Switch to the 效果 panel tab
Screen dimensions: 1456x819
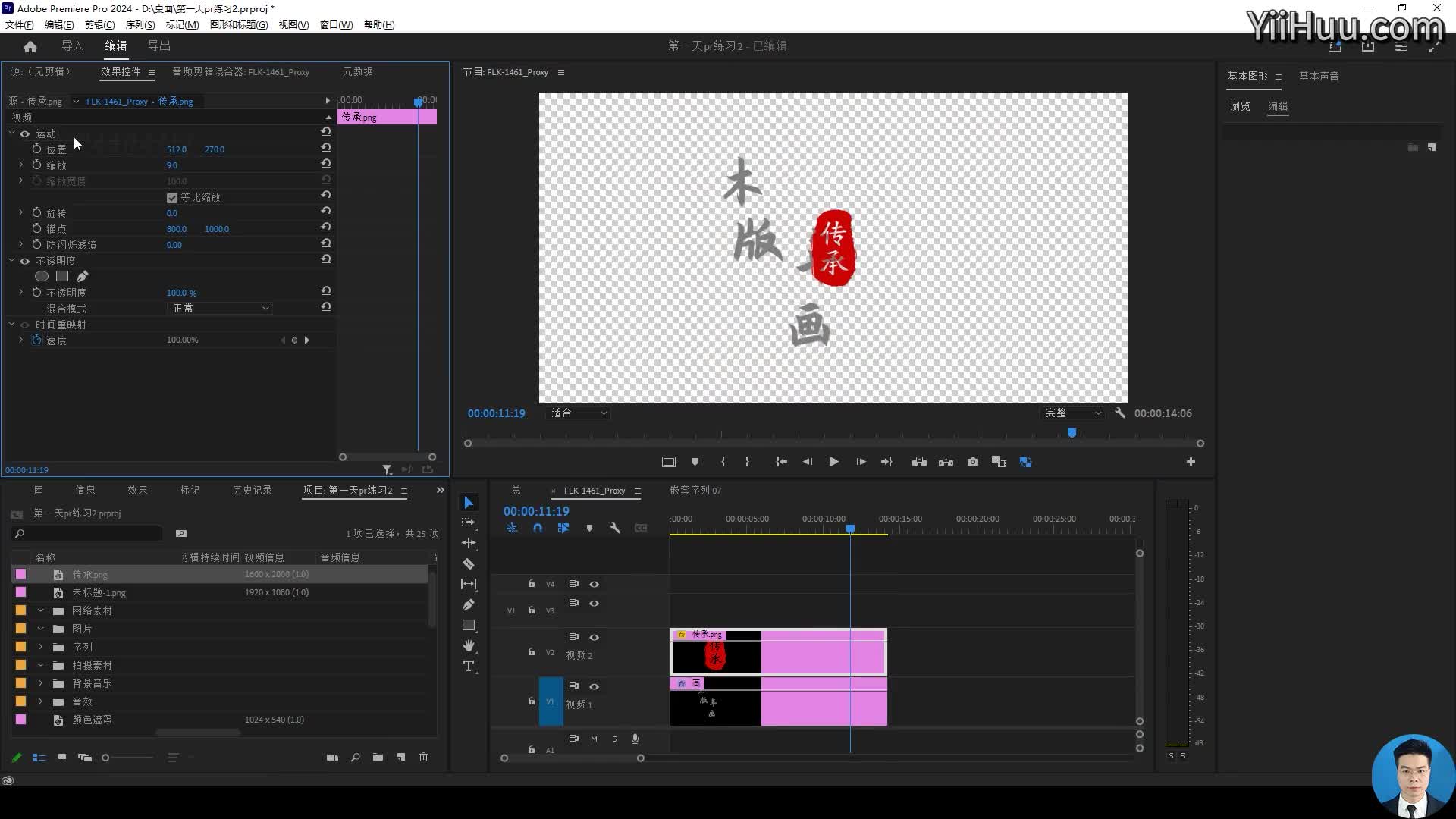tap(137, 491)
